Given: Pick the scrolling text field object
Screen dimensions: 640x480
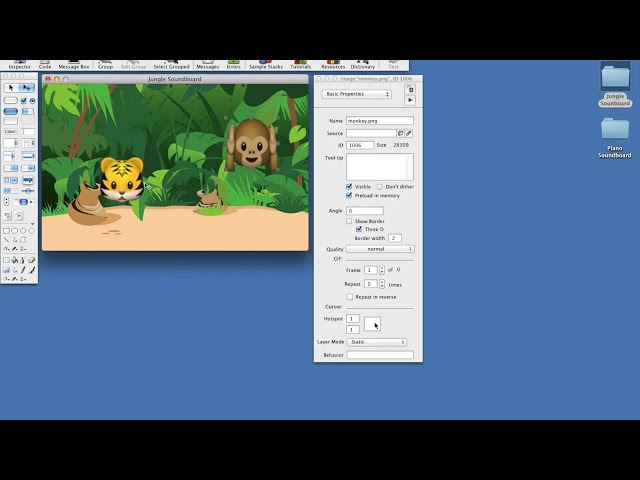Looking at the screenshot, I should [x=11, y=143].
